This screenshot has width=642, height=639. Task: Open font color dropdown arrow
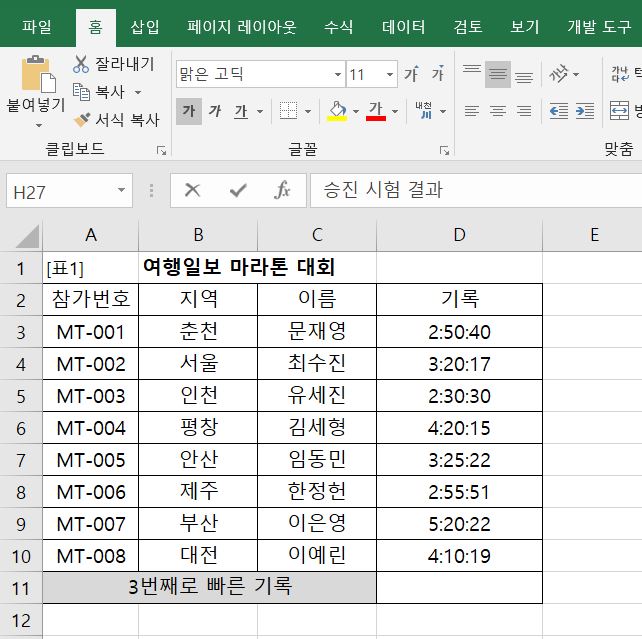[395, 111]
